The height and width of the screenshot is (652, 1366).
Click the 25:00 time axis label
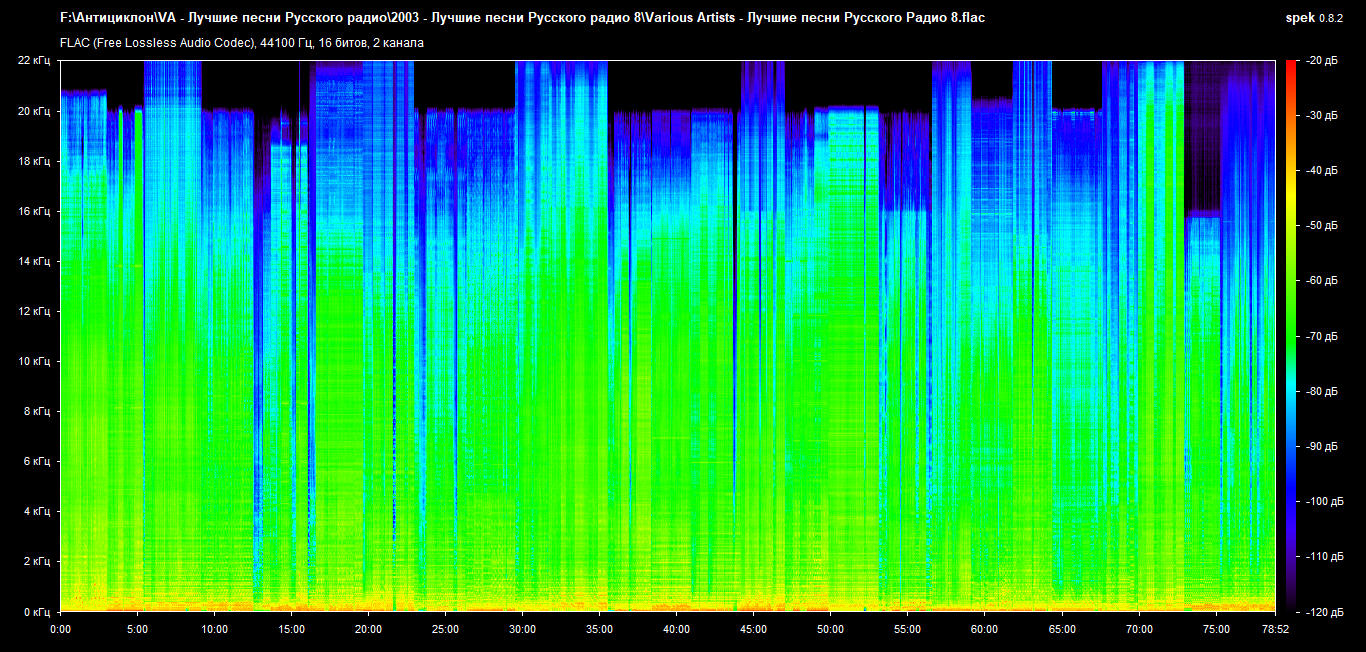pos(445,629)
